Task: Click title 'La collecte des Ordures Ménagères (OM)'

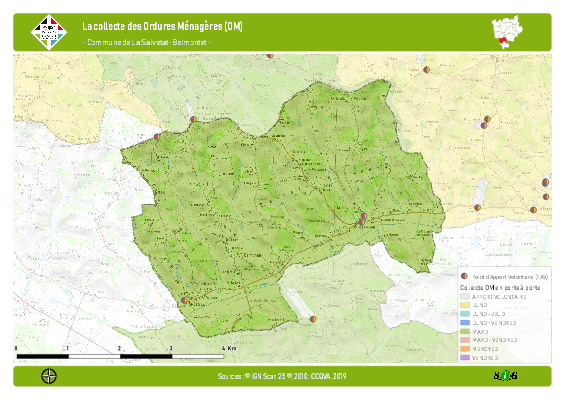Action: pyautogui.click(x=162, y=26)
